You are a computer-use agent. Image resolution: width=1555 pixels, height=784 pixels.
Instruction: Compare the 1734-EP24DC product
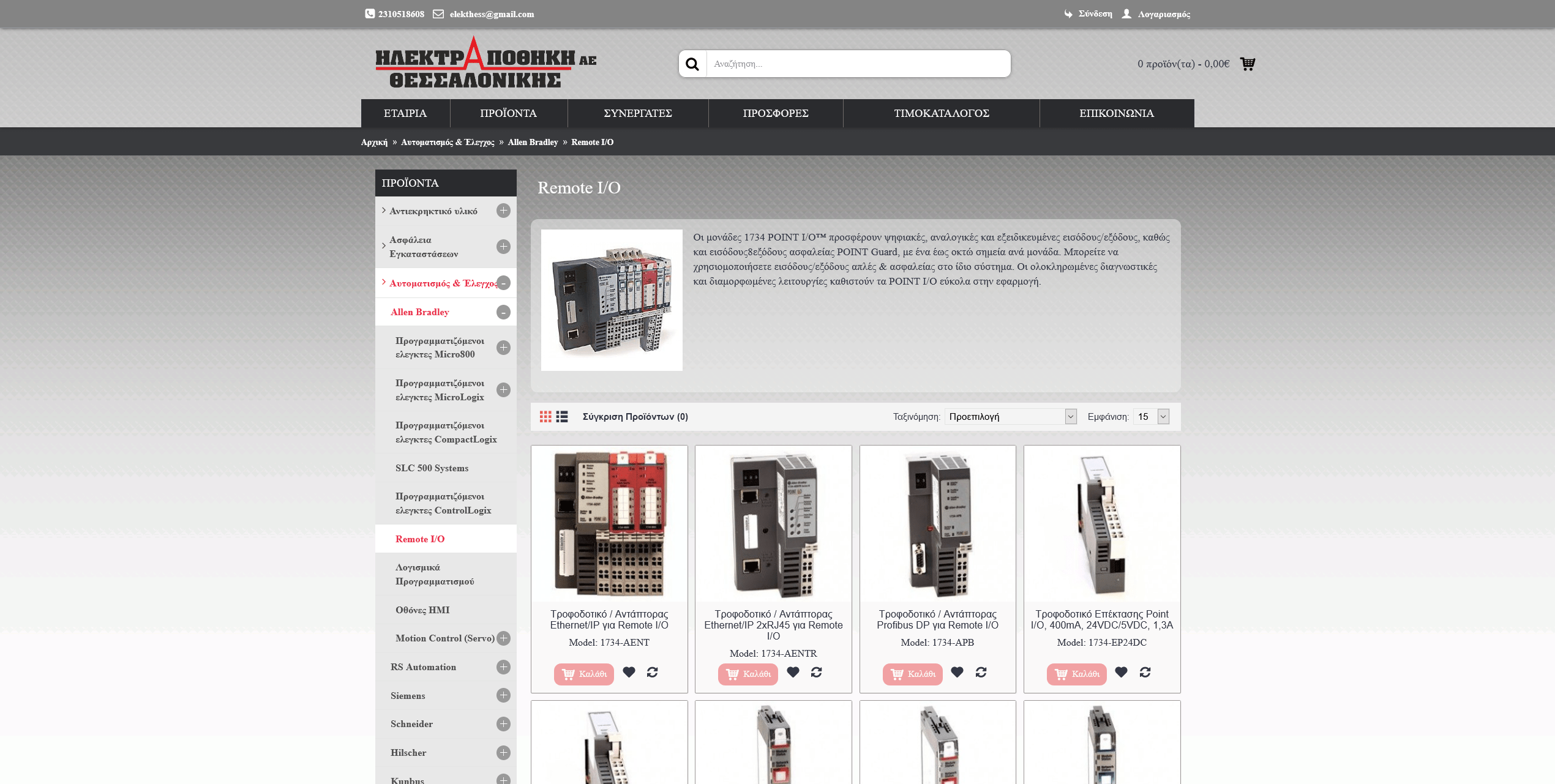click(x=1145, y=672)
